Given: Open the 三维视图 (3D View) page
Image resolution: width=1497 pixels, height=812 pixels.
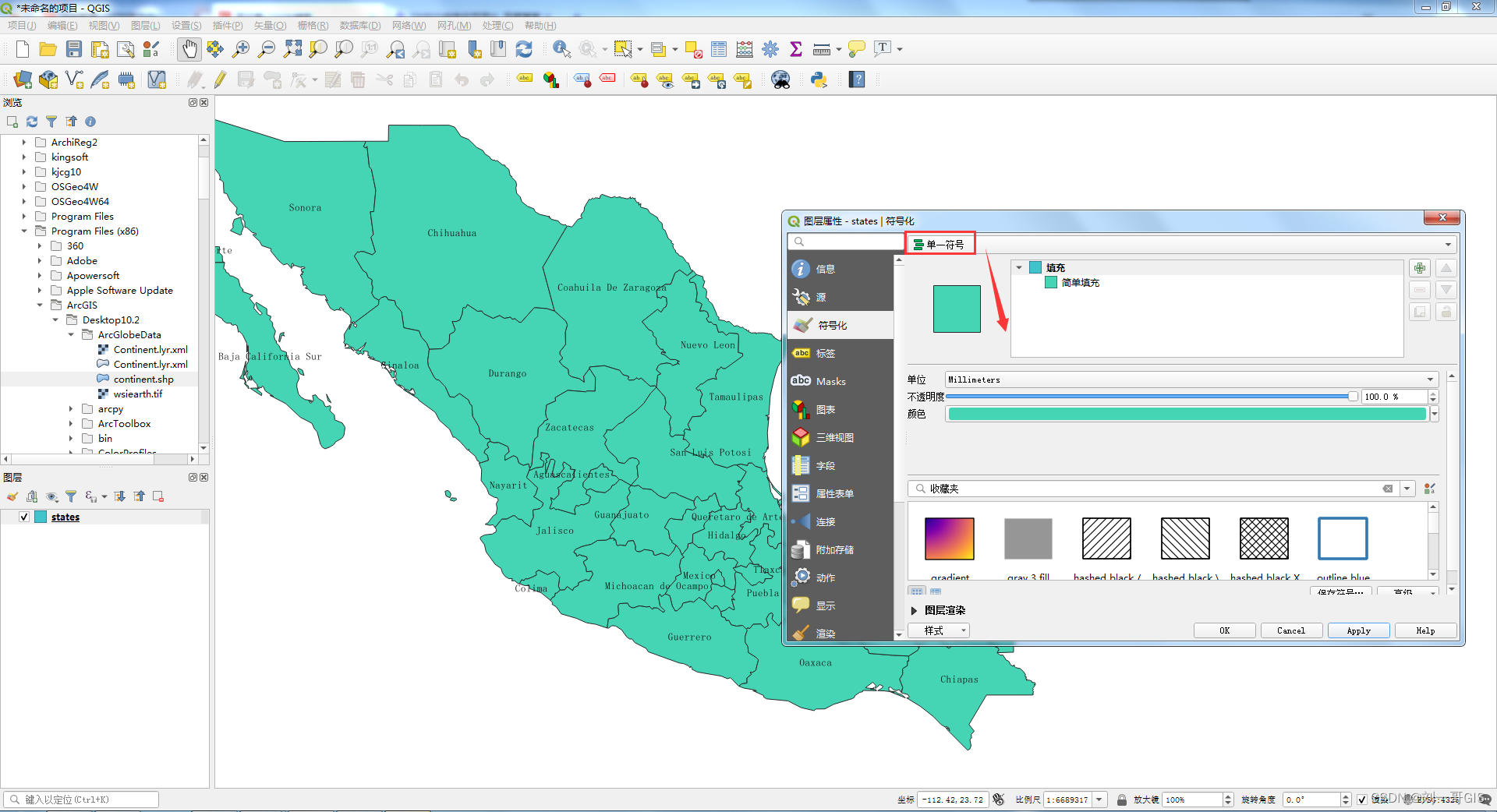Looking at the screenshot, I should click(x=840, y=437).
